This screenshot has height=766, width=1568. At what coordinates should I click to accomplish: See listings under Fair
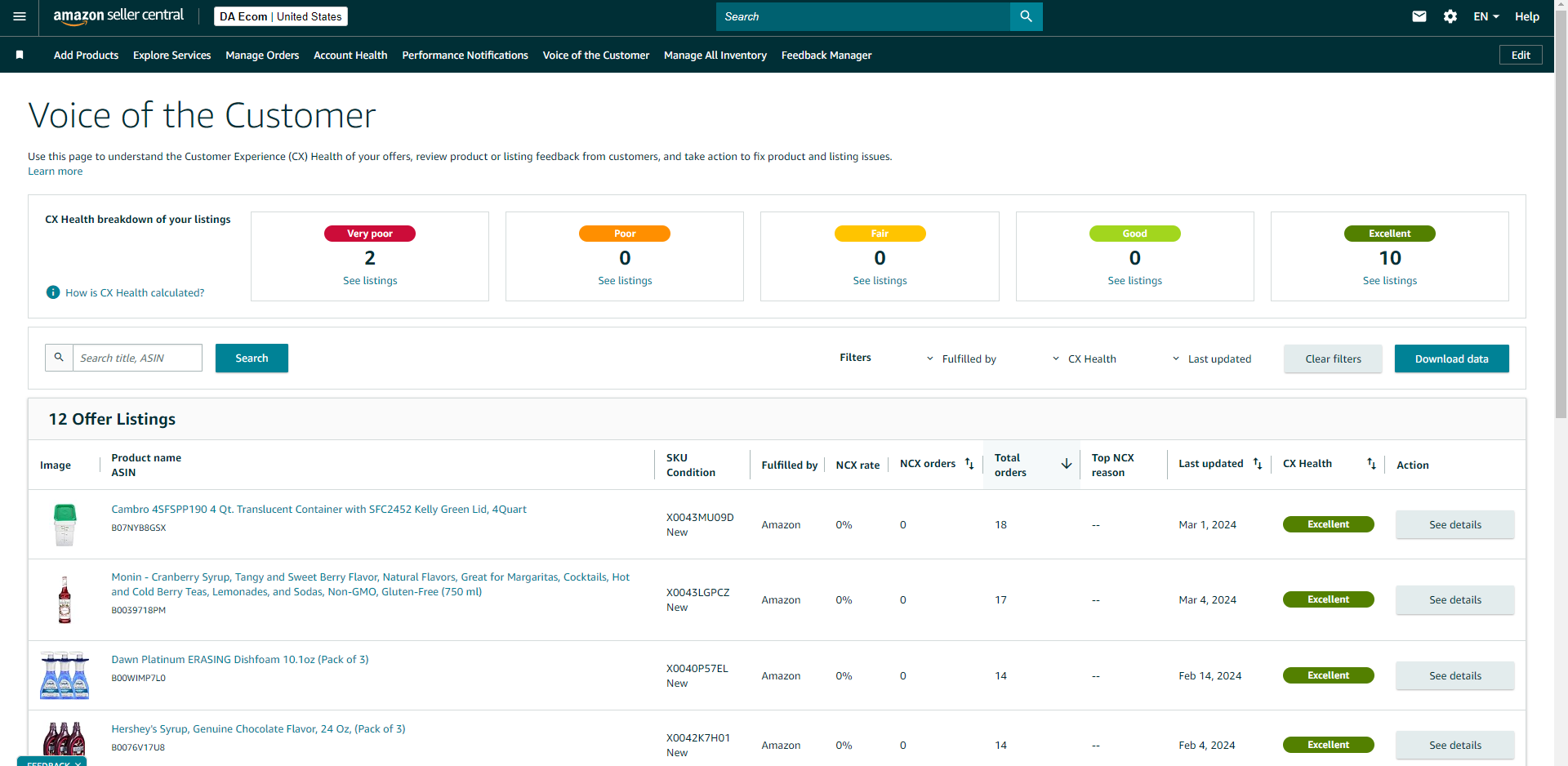pyautogui.click(x=880, y=280)
